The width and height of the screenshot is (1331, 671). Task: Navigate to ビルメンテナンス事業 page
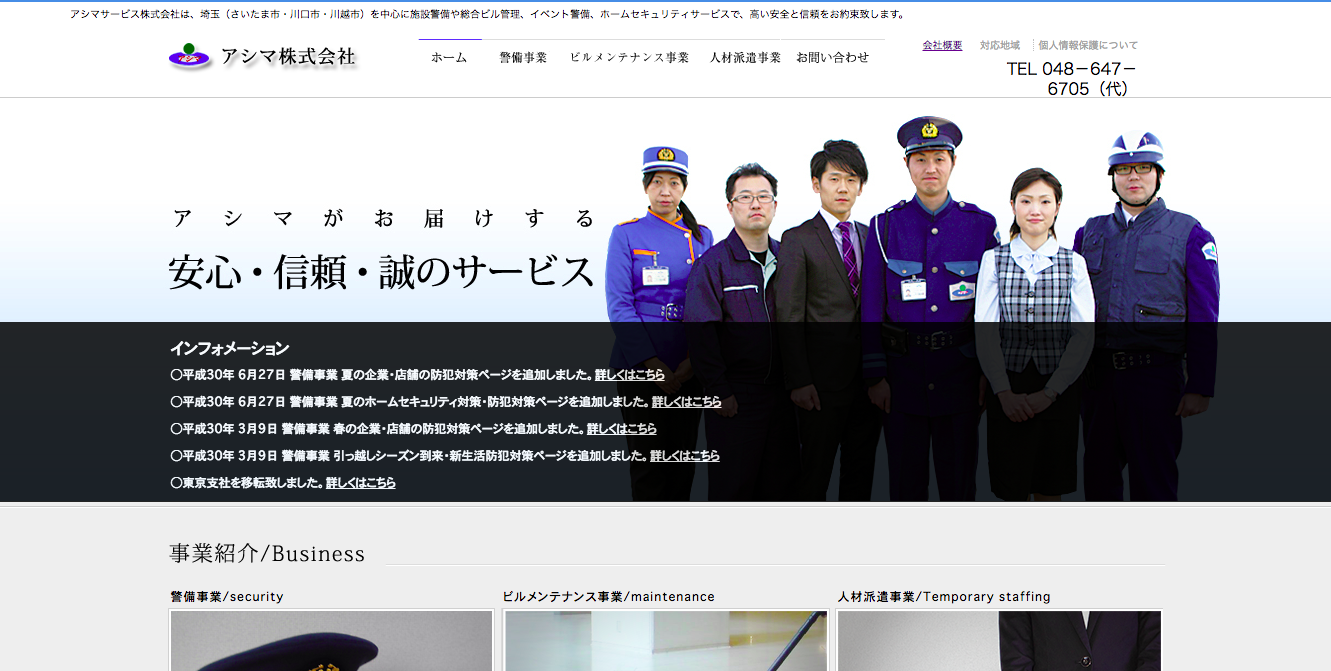[628, 57]
